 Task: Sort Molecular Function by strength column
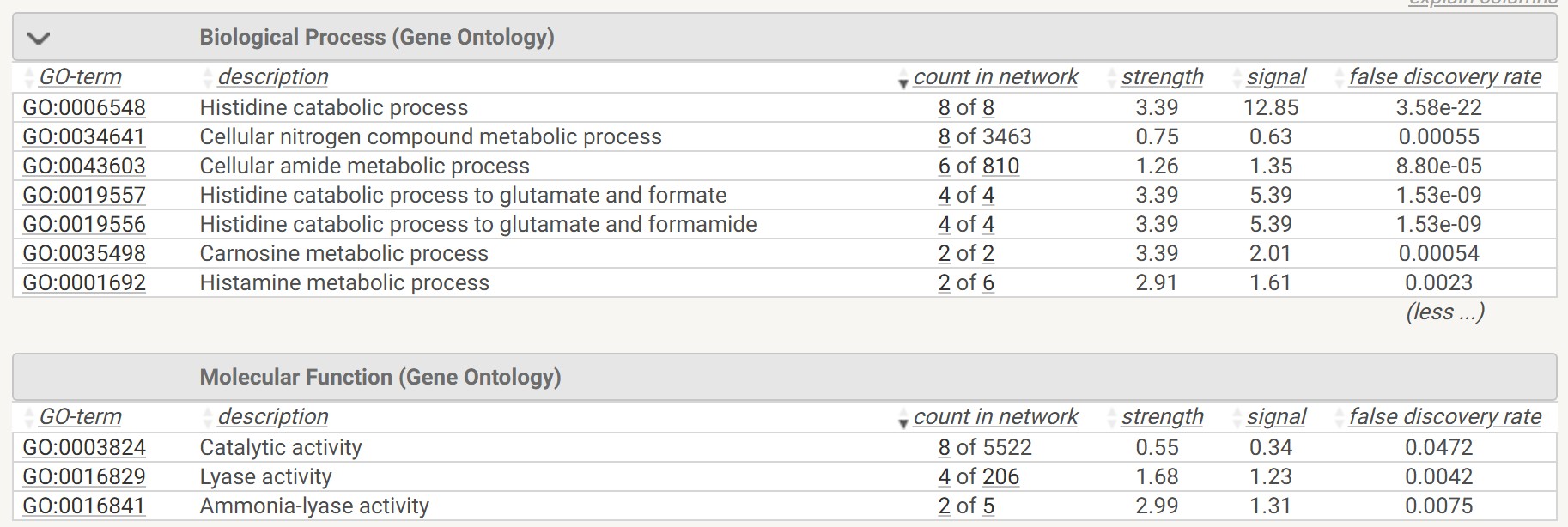(x=1162, y=416)
